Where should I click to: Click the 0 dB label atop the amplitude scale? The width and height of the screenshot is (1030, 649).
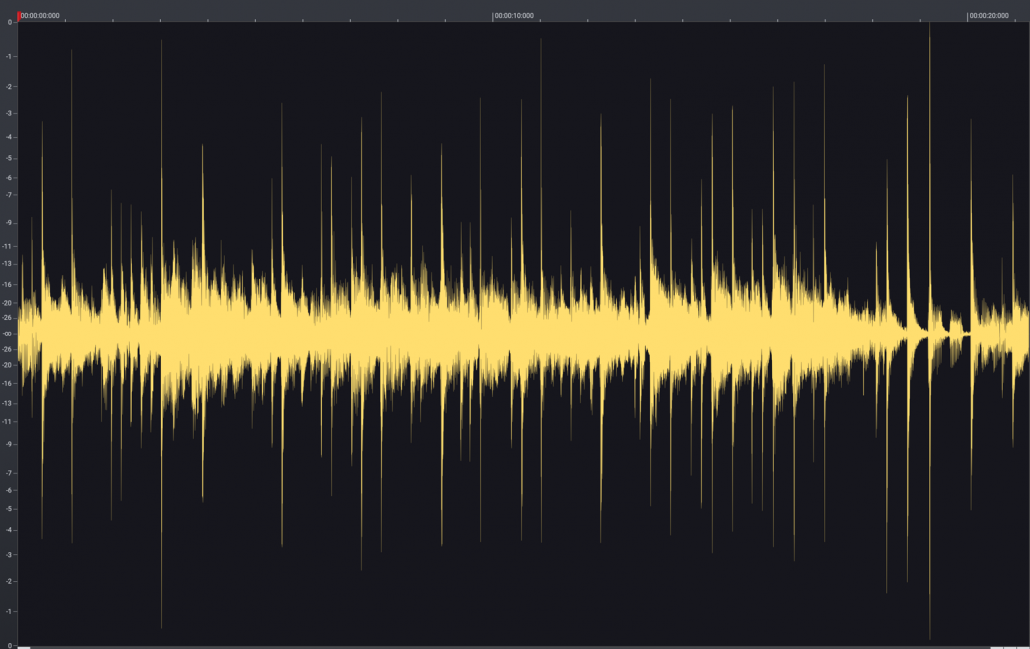pyautogui.click(x=7, y=22)
